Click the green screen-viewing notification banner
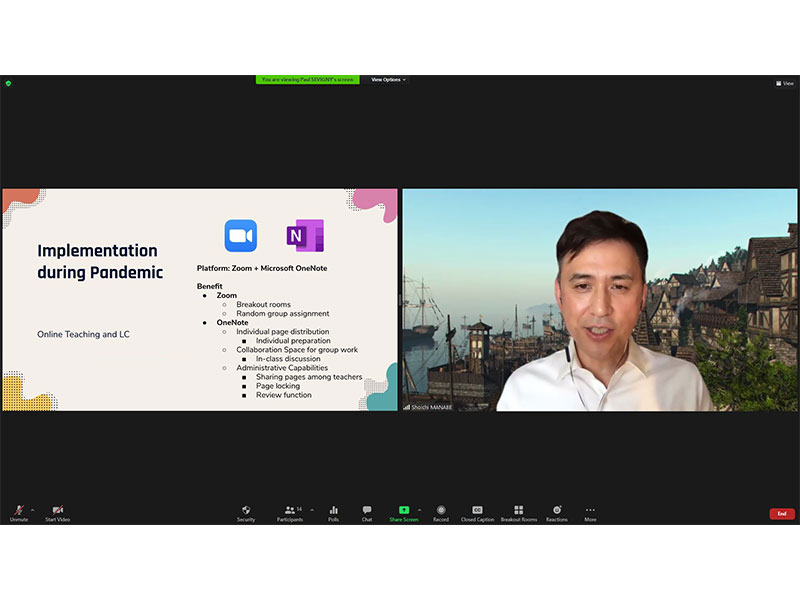Image resolution: width=800 pixels, height=600 pixels. tap(307, 80)
